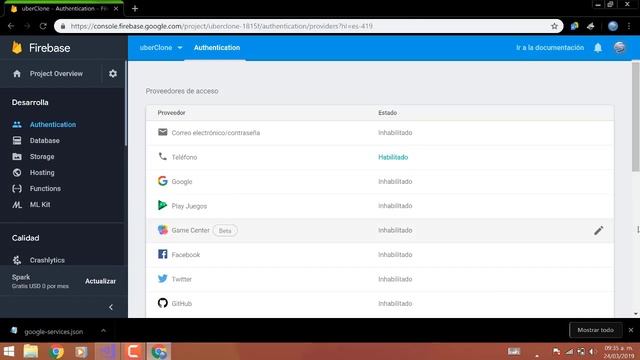Open the GitHub provider row
The width and height of the screenshot is (640, 360).
pyautogui.click(x=380, y=304)
